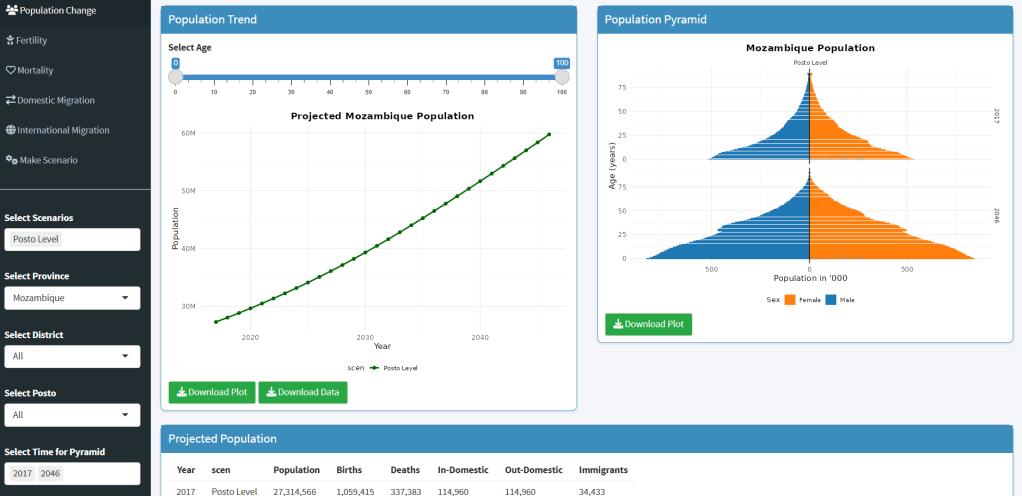Click the heart icon beside Mortality
Viewport: 1022px width, 496px height.
pyautogui.click(x=10, y=70)
